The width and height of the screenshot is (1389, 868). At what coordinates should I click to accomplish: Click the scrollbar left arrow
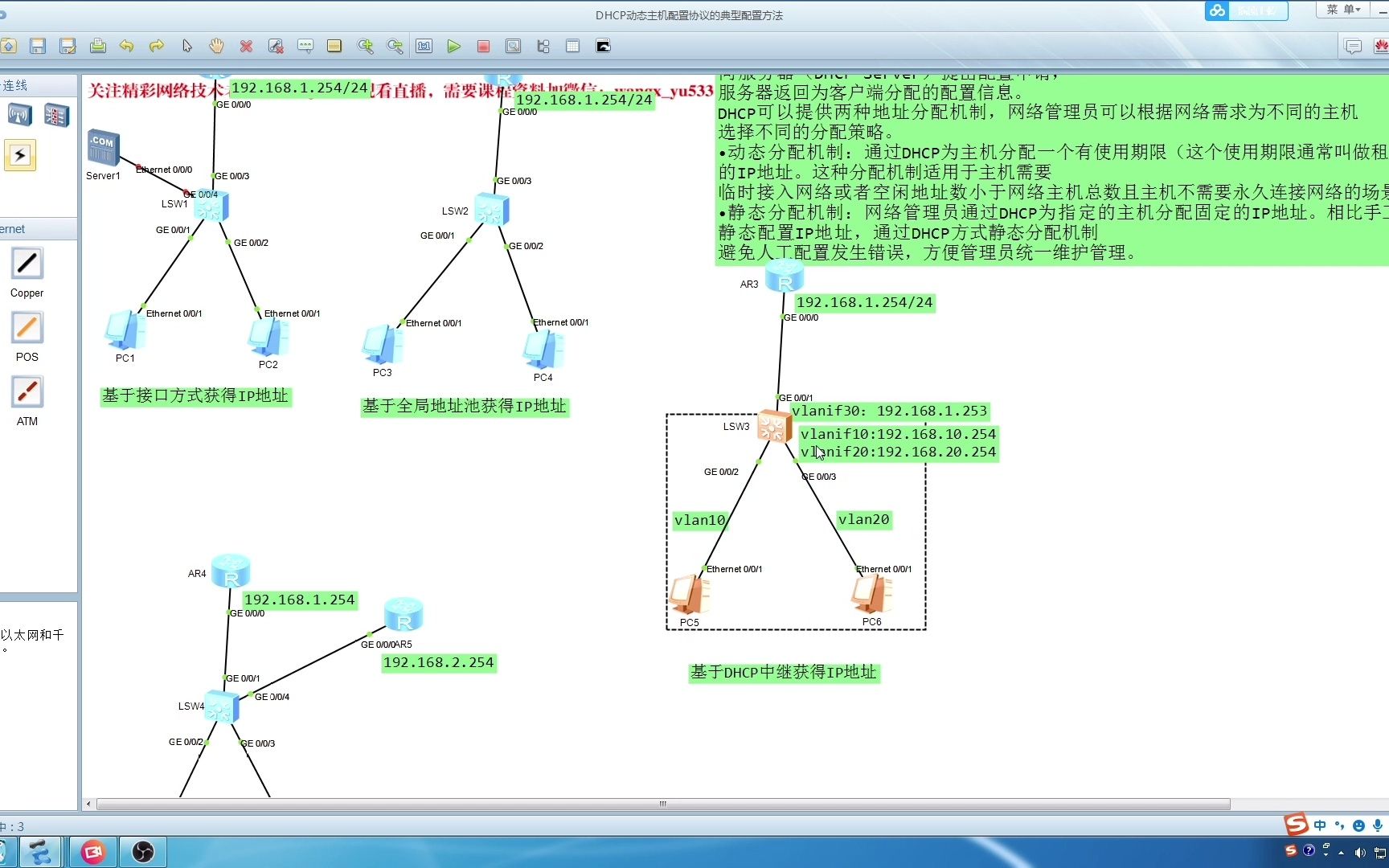coord(88,804)
